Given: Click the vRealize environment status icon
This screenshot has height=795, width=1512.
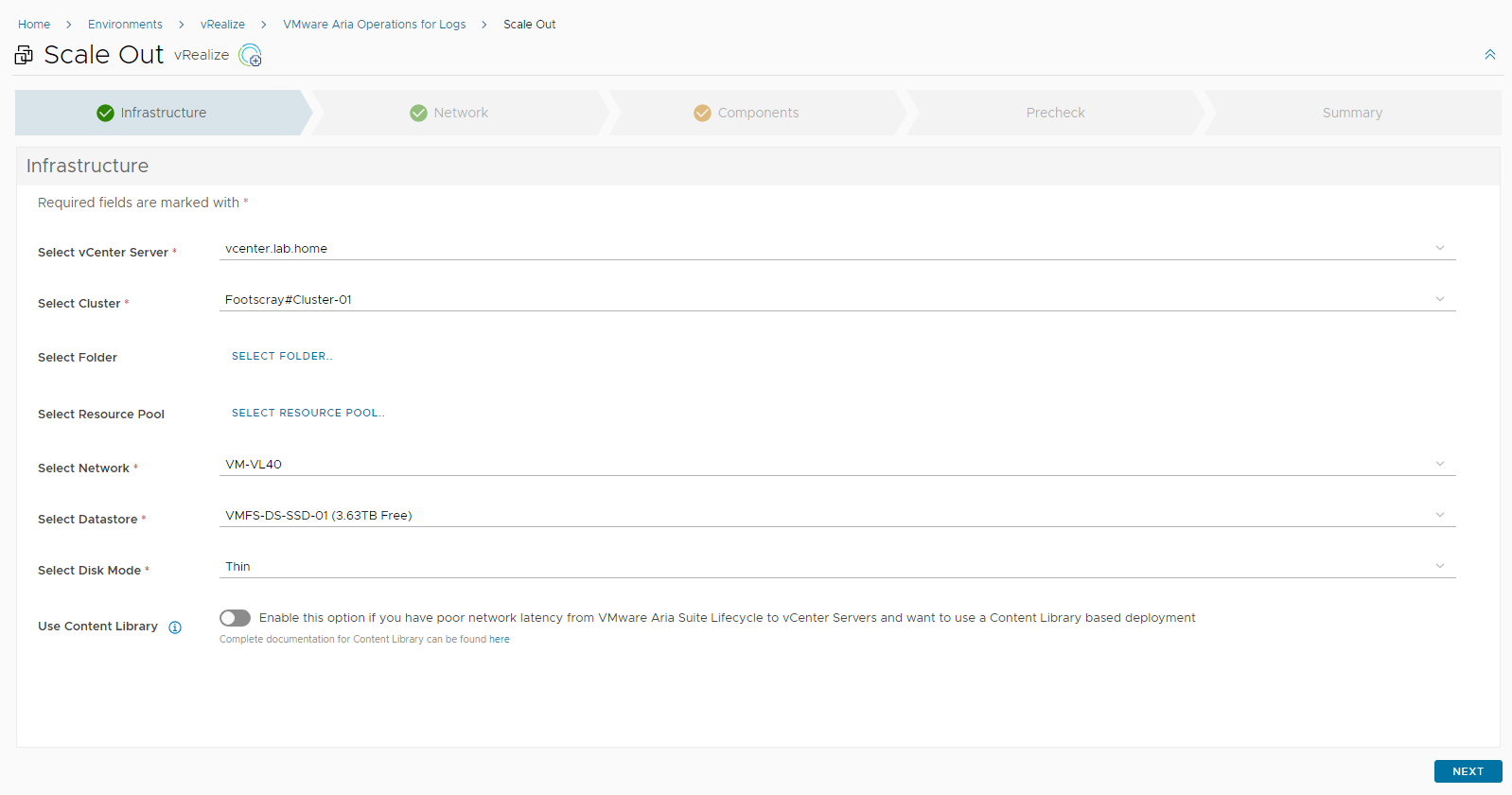Looking at the screenshot, I should tap(250, 56).
